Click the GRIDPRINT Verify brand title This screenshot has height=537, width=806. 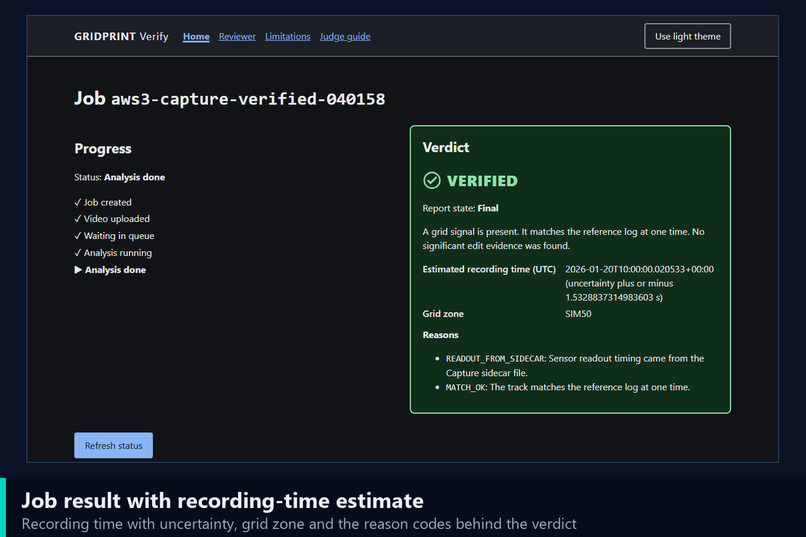click(x=121, y=36)
